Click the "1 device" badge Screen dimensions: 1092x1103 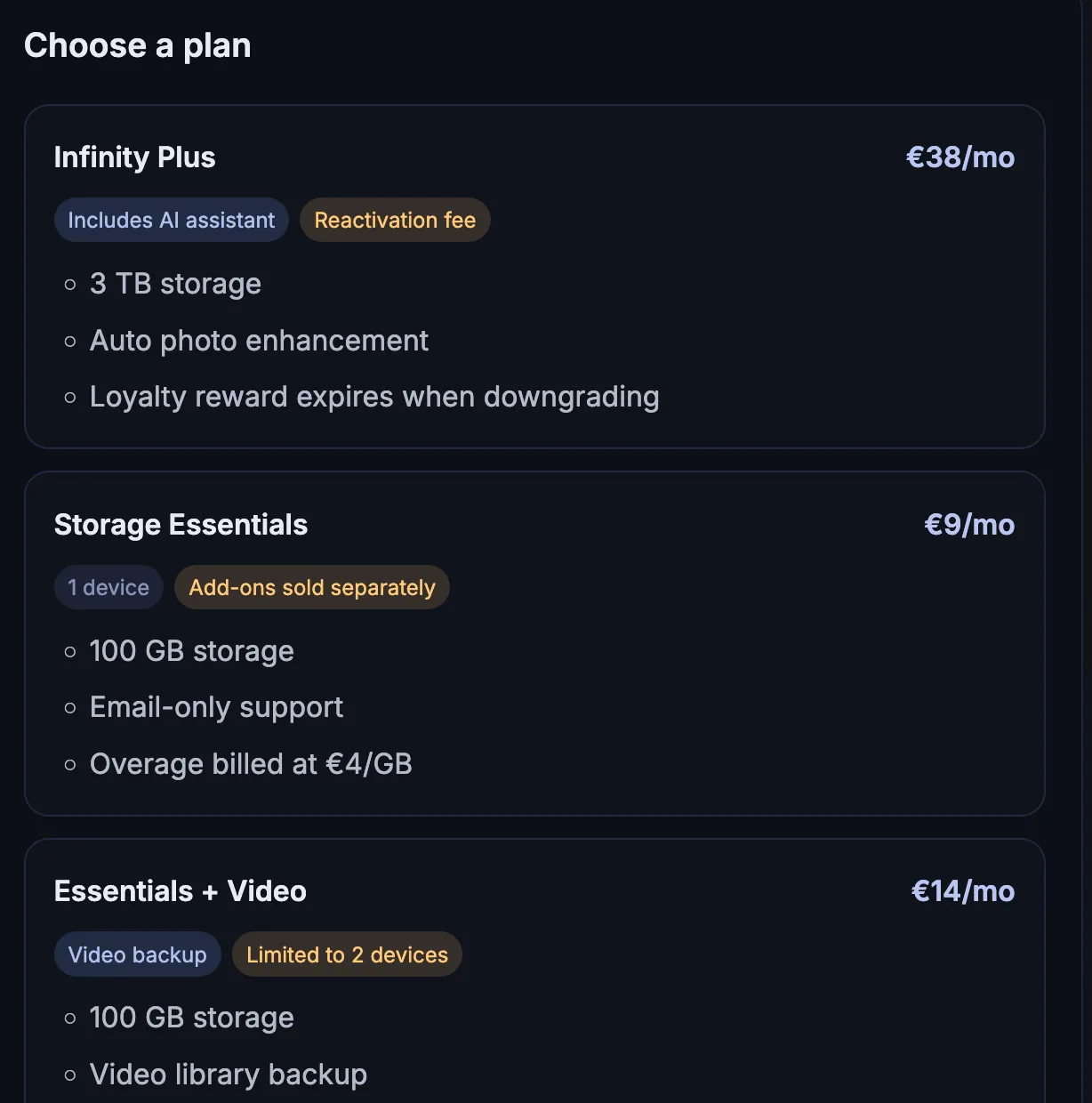108,587
